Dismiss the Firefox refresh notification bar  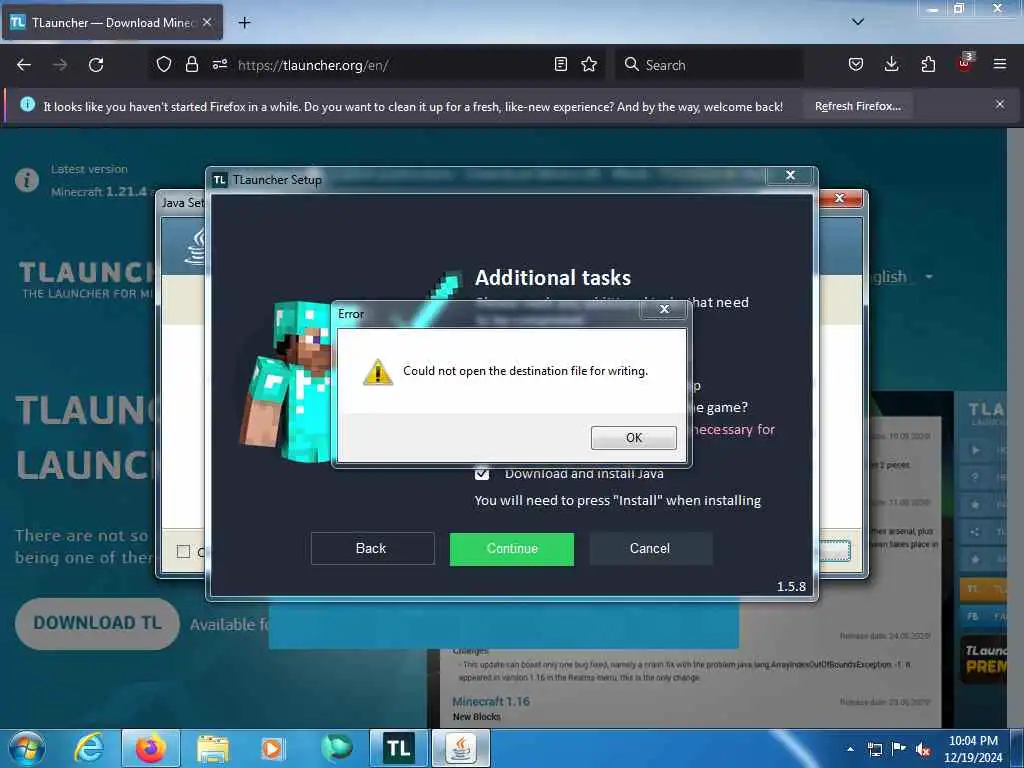pos(999,104)
